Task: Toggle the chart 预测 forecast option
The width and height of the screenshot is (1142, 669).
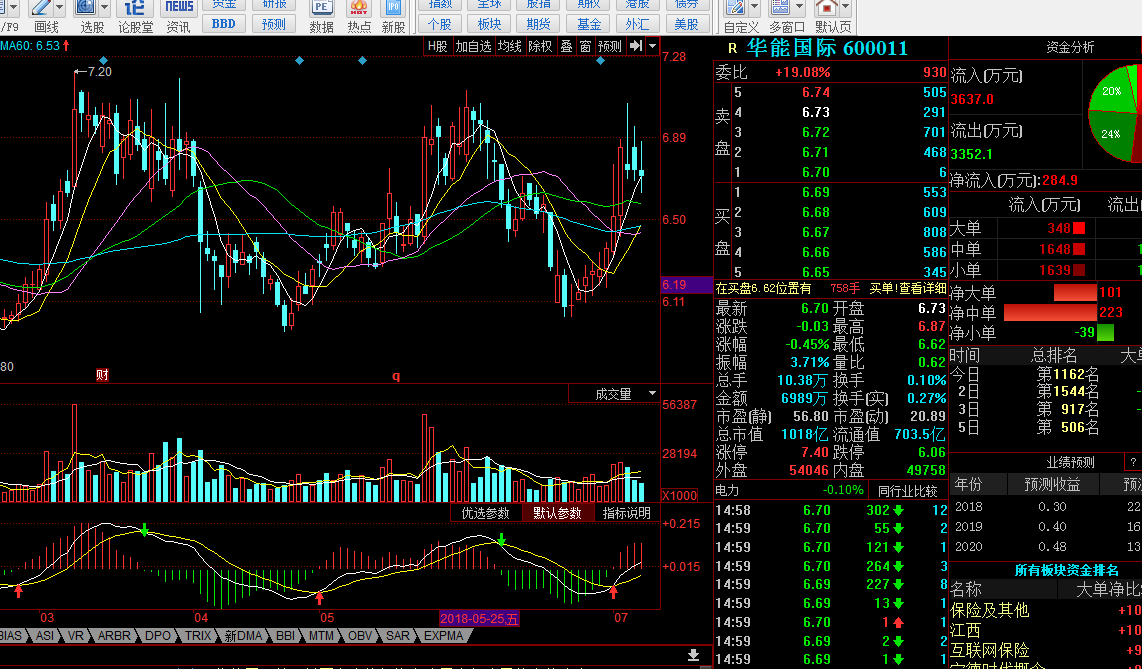Action: (x=610, y=46)
